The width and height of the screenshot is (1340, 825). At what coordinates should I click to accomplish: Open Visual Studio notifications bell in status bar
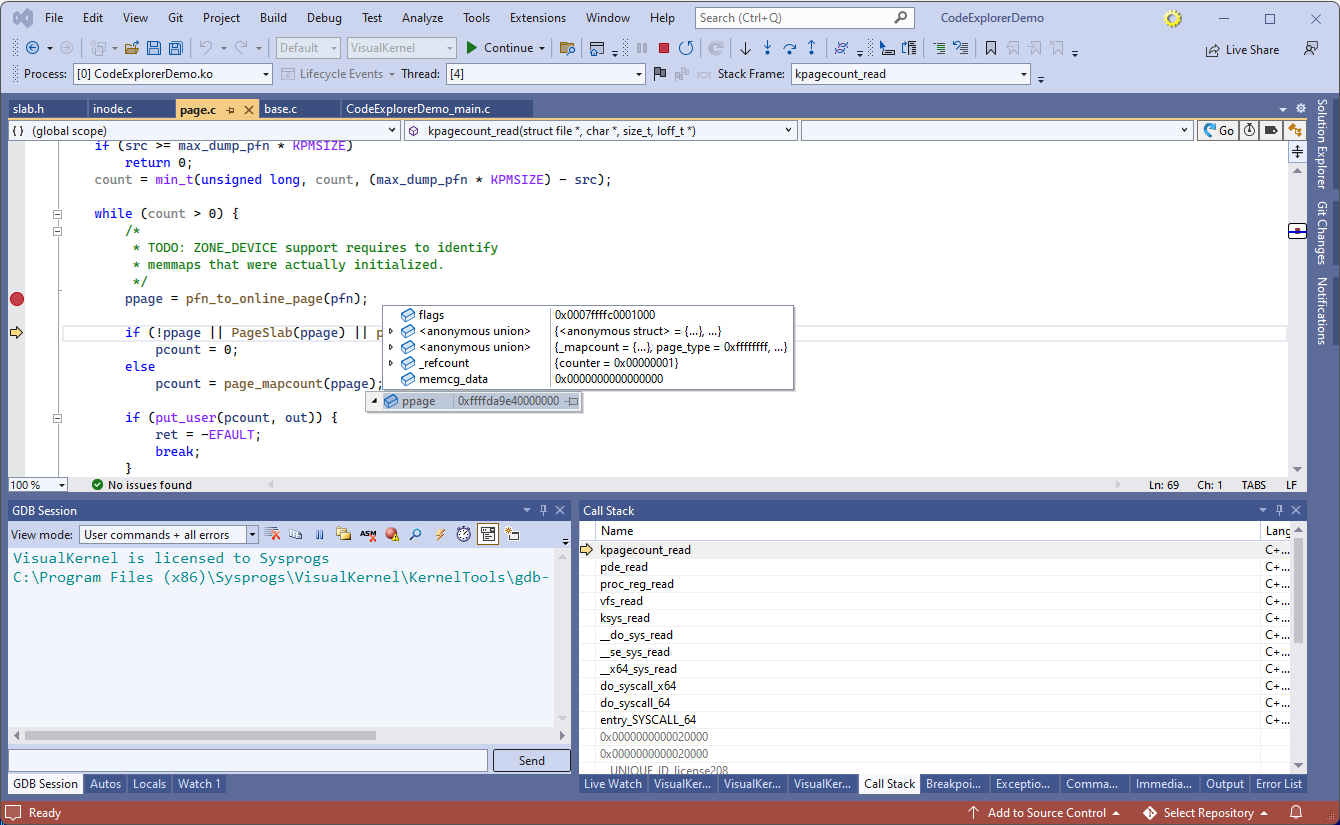click(1296, 813)
